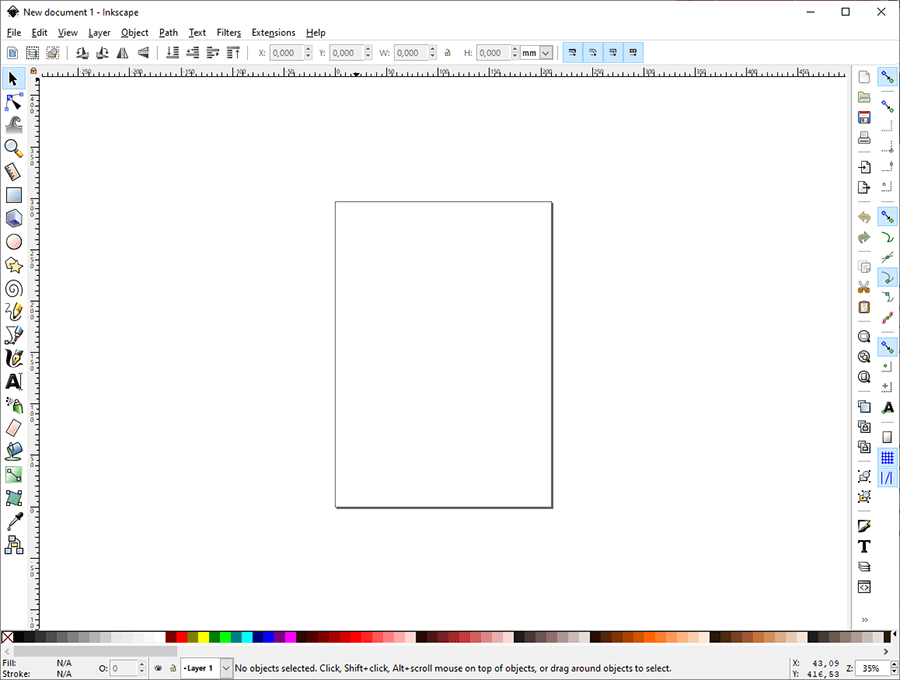900x680 pixels.
Task: Pick the Ellipse circle tool
Action: pos(13,242)
